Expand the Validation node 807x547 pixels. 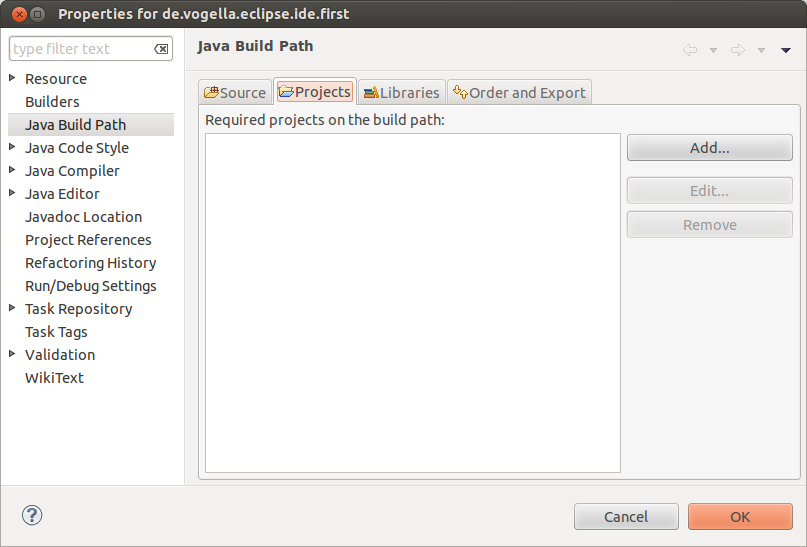point(12,354)
